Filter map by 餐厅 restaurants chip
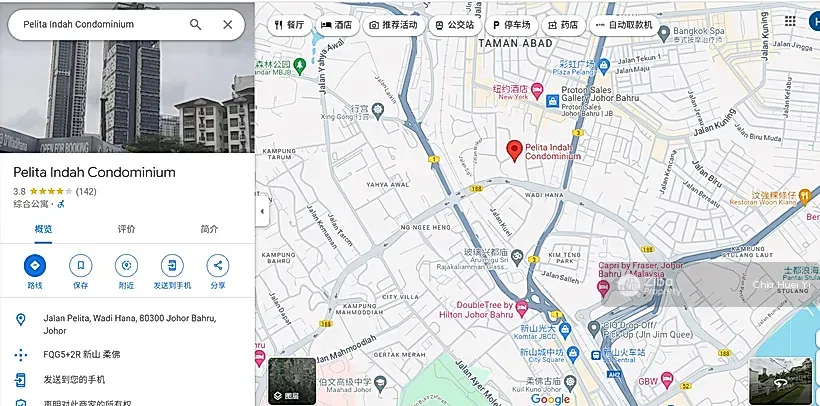 click(288, 24)
